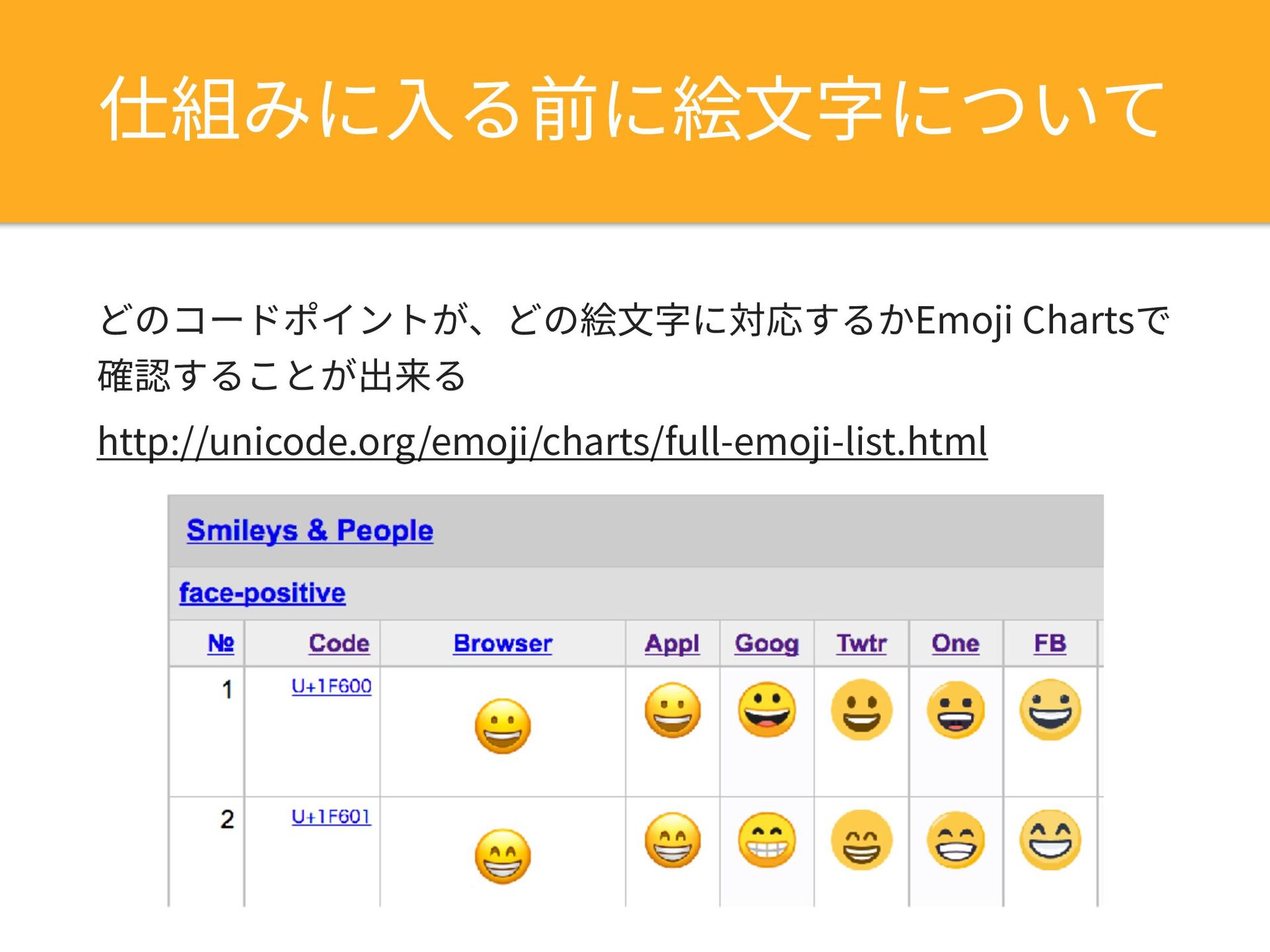Click the Twitter grinning face emoji in row 1
This screenshot has height=952, width=1270.
[x=861, y=709]
